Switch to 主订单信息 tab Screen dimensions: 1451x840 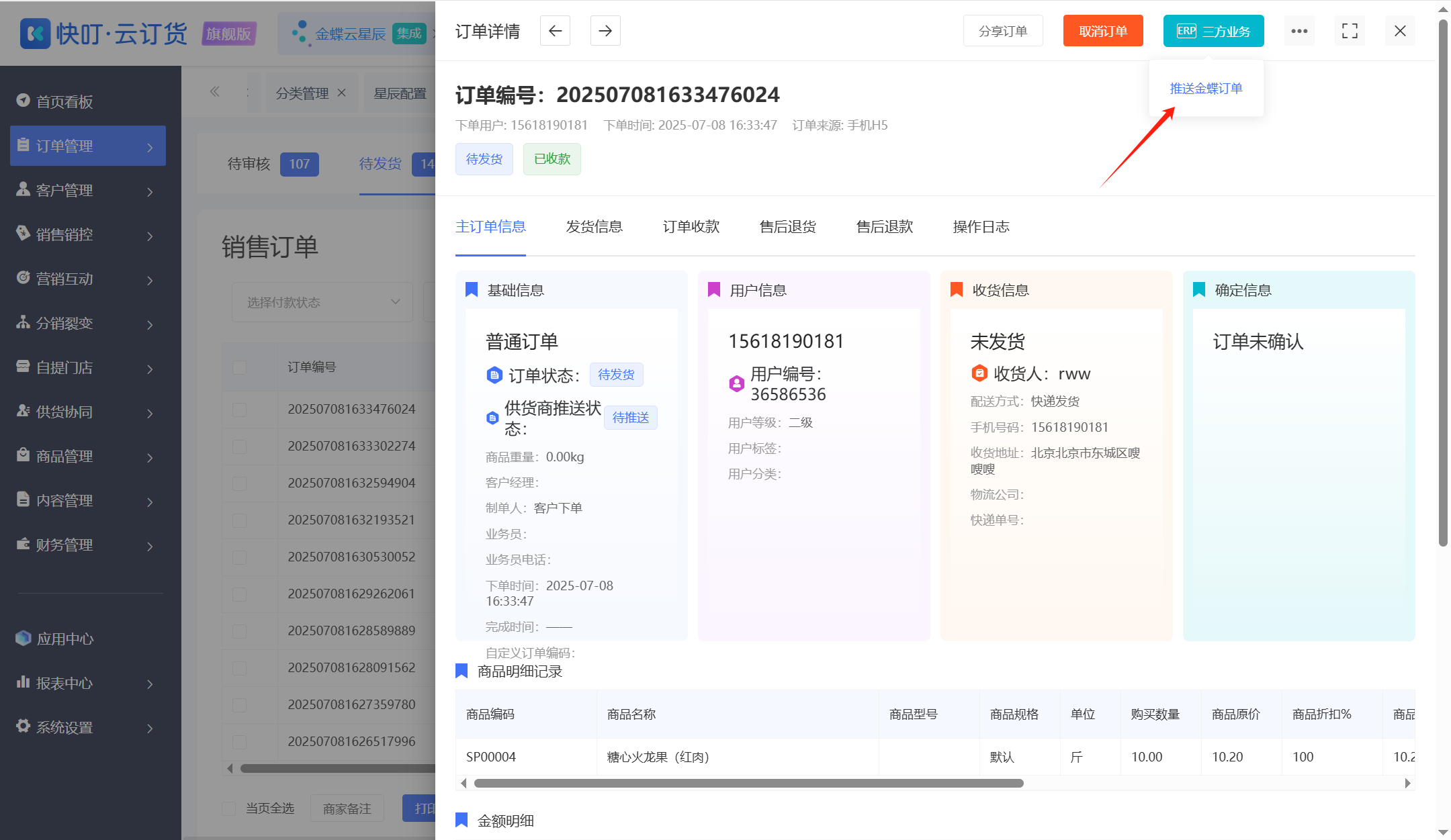pyautogui.click(x=490, y=227)
